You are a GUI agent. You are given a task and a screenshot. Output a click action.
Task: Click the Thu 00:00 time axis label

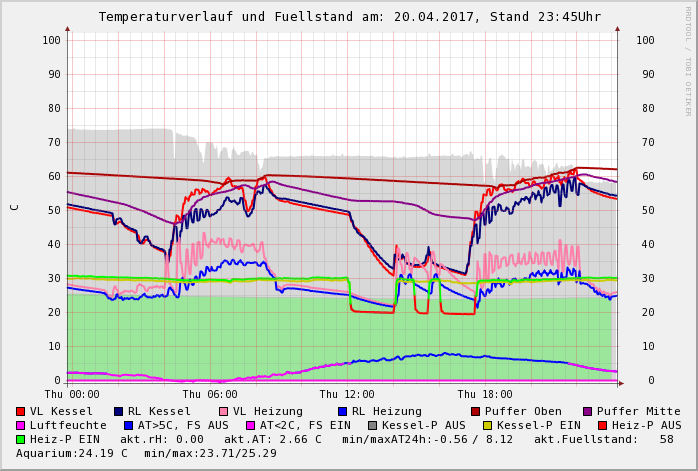click(x=72, y=394)
